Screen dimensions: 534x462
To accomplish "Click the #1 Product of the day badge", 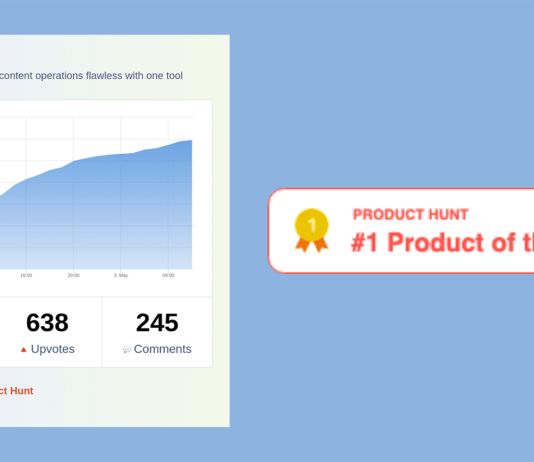I will (401, 231).
